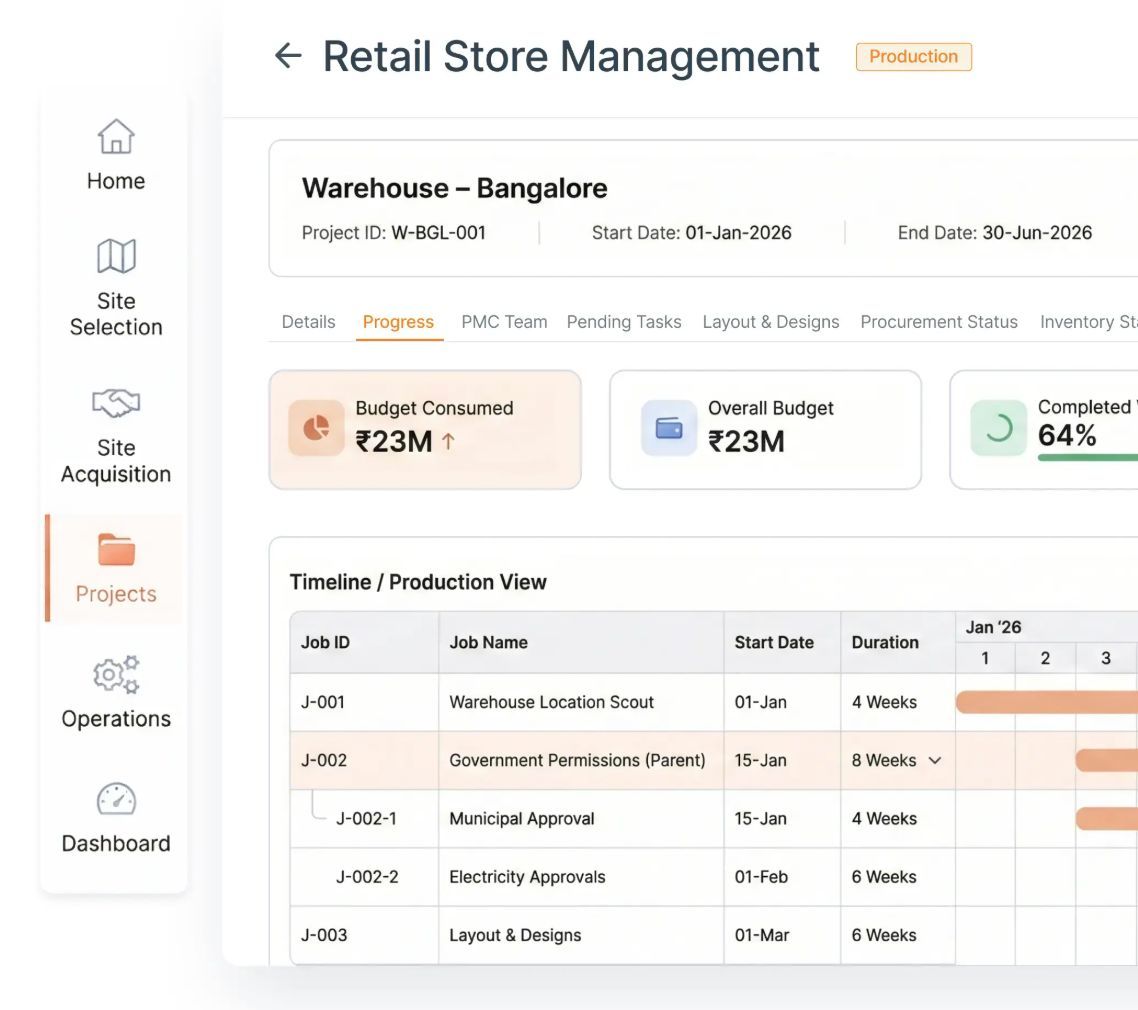The image size is (1138, 1010).
Task: Click the back arrow beside Retail Store Management
Action: tap(288, 56)
